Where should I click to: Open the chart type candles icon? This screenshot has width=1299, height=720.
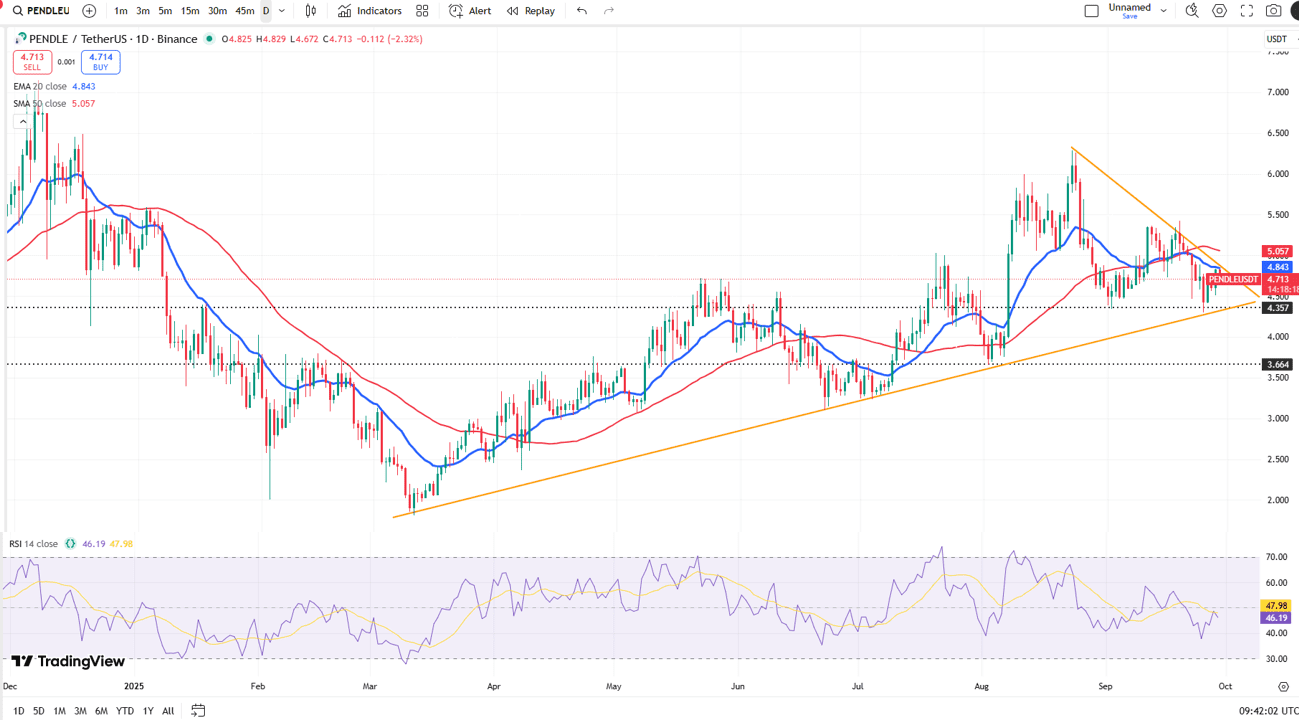(311, 11)
